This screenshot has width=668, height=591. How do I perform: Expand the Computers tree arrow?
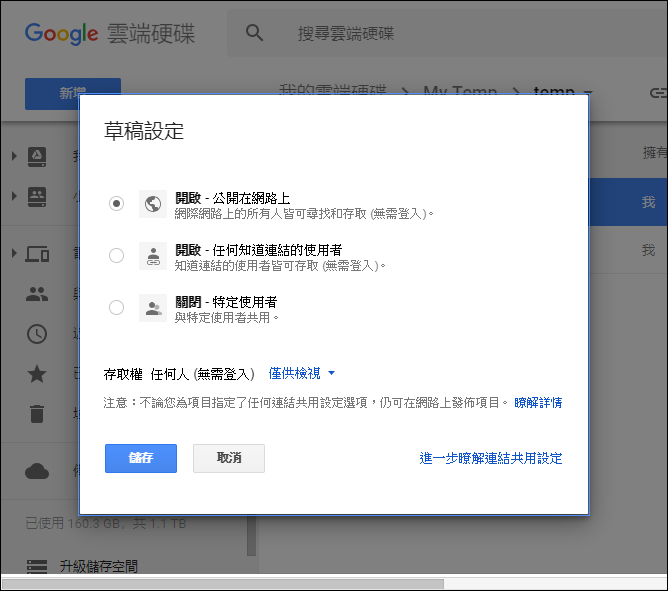pyautogui.click(x=14, y=254)
